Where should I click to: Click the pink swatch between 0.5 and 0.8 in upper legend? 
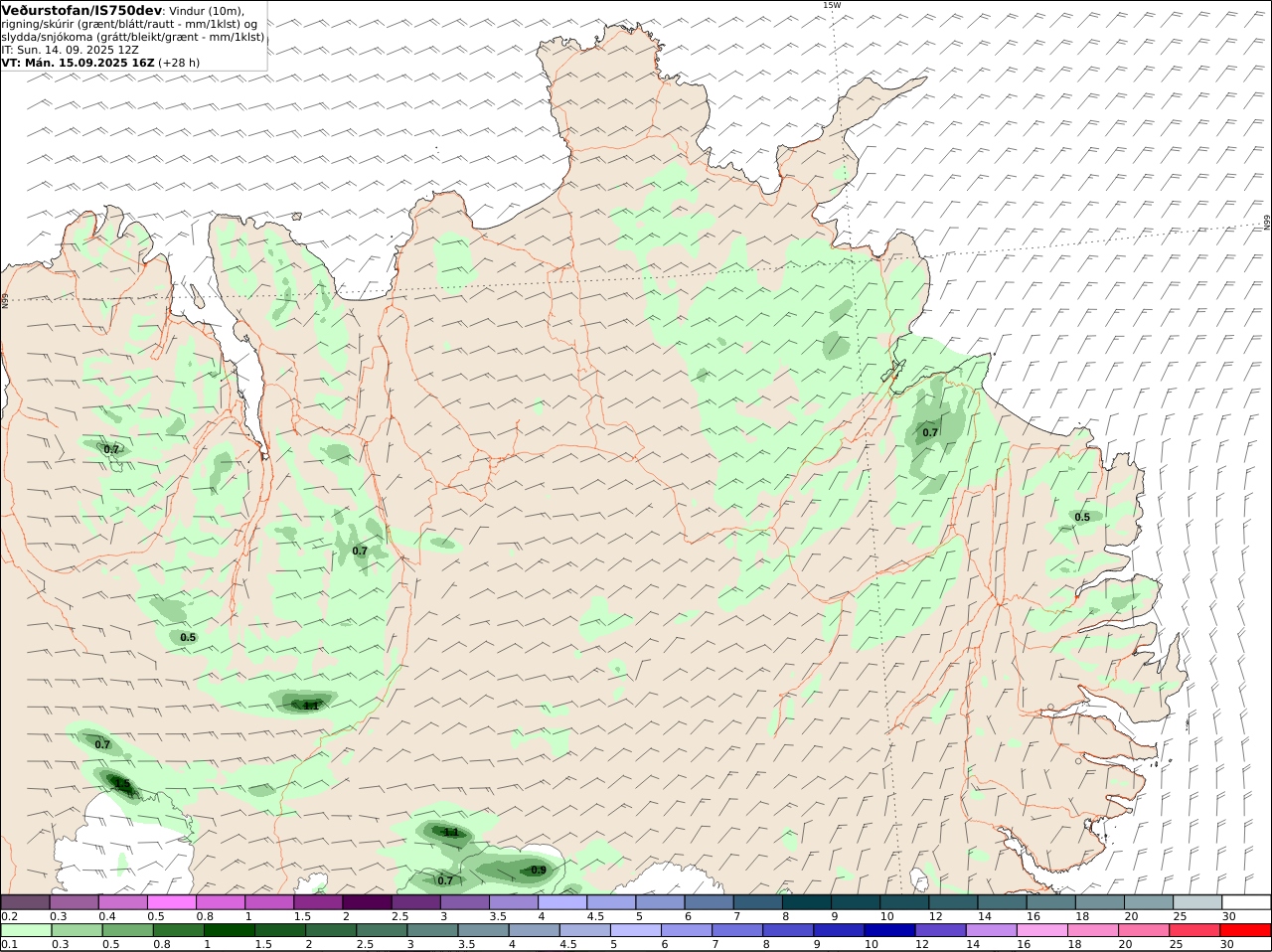pyautogui.click(x=171, y=901)
